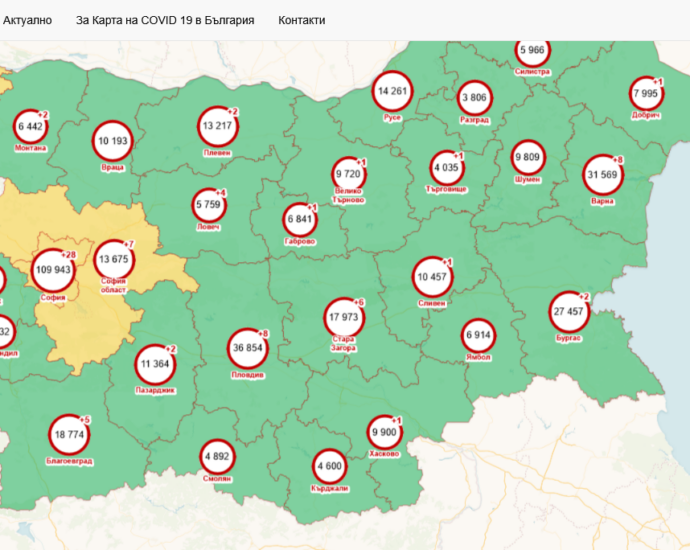Select the София marker showing 109 943
This screenshot has width=690, height=550.
coord(53,270)
